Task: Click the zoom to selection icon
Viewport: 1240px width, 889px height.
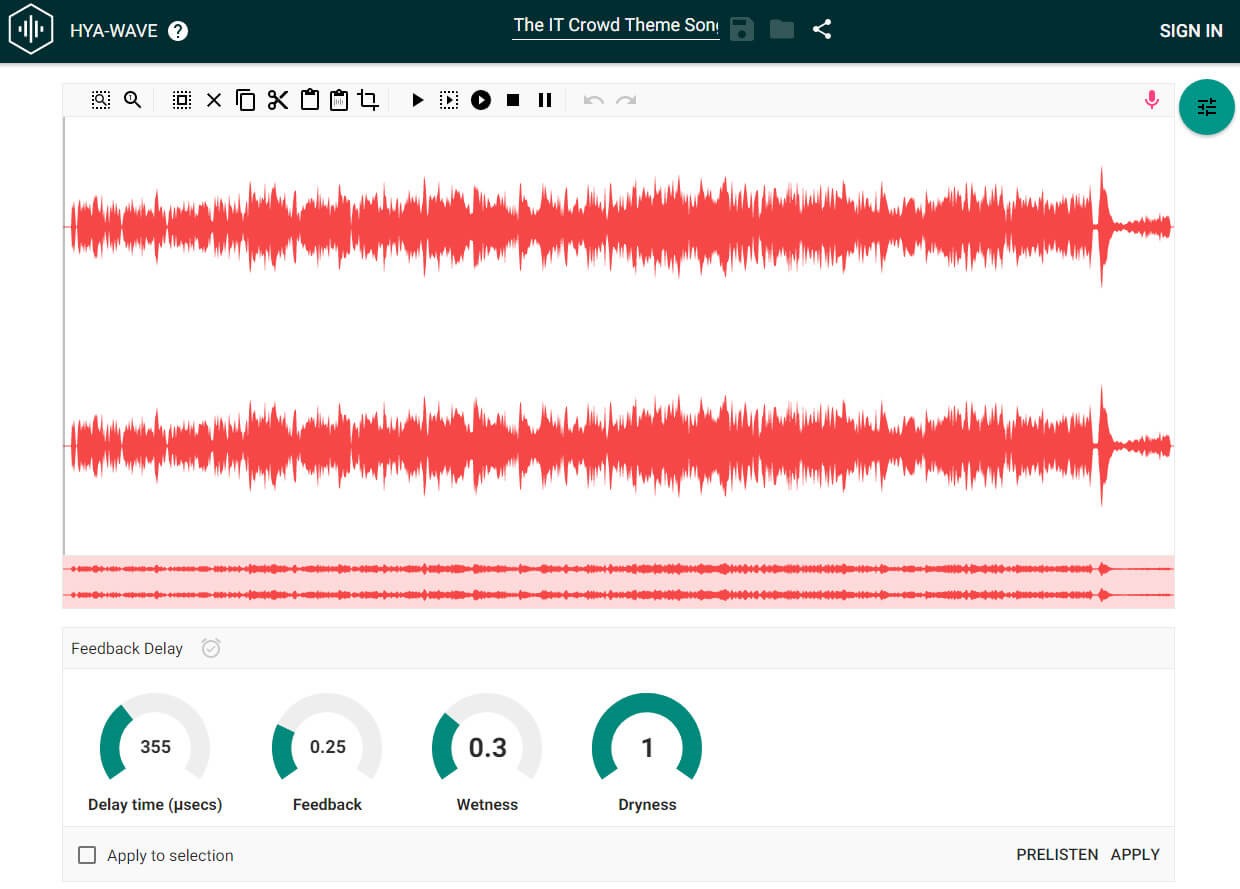Action: coord(101,100)
